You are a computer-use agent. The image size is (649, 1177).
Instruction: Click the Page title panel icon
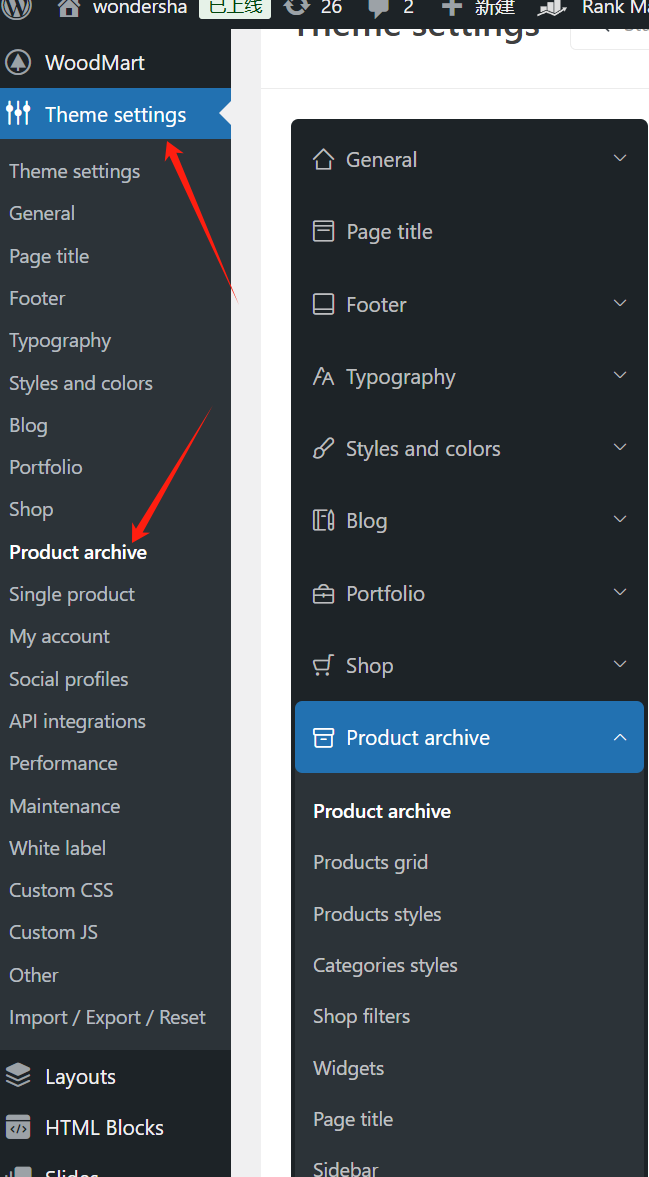tap(323, 232)
